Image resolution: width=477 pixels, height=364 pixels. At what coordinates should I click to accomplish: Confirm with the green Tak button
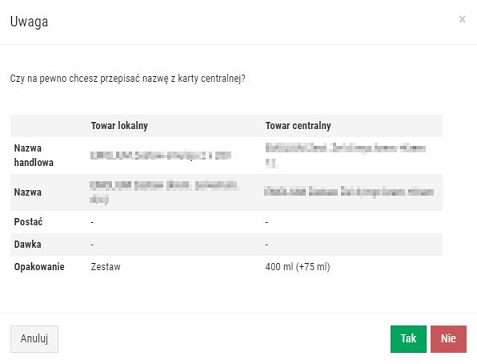click(x=408, y=339)
